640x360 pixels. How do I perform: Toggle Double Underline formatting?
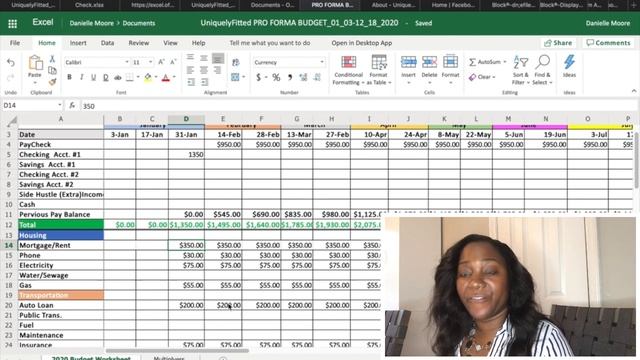tap(105, 77)
